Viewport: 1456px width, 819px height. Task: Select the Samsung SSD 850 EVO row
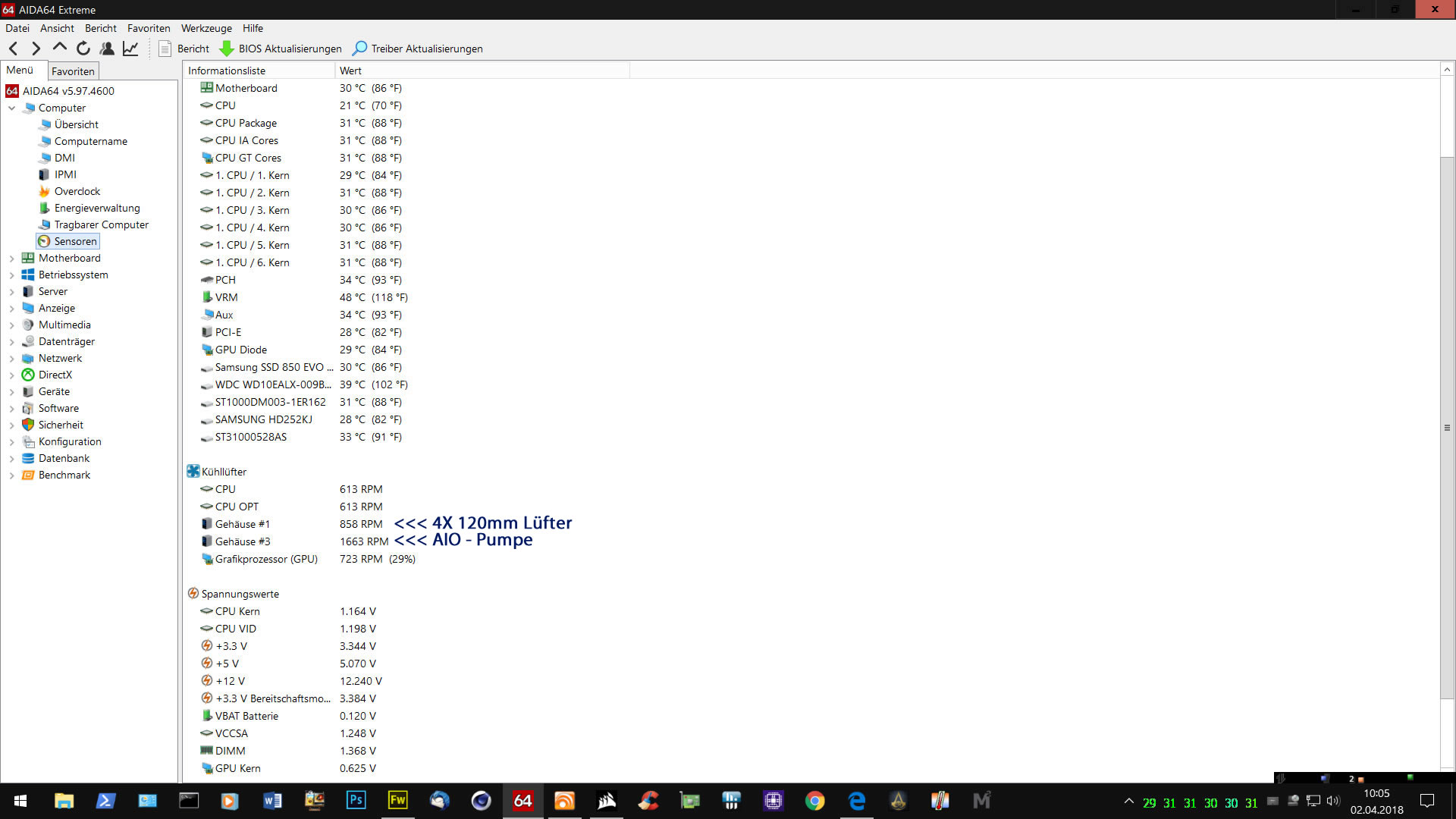(x=301, y=367)
